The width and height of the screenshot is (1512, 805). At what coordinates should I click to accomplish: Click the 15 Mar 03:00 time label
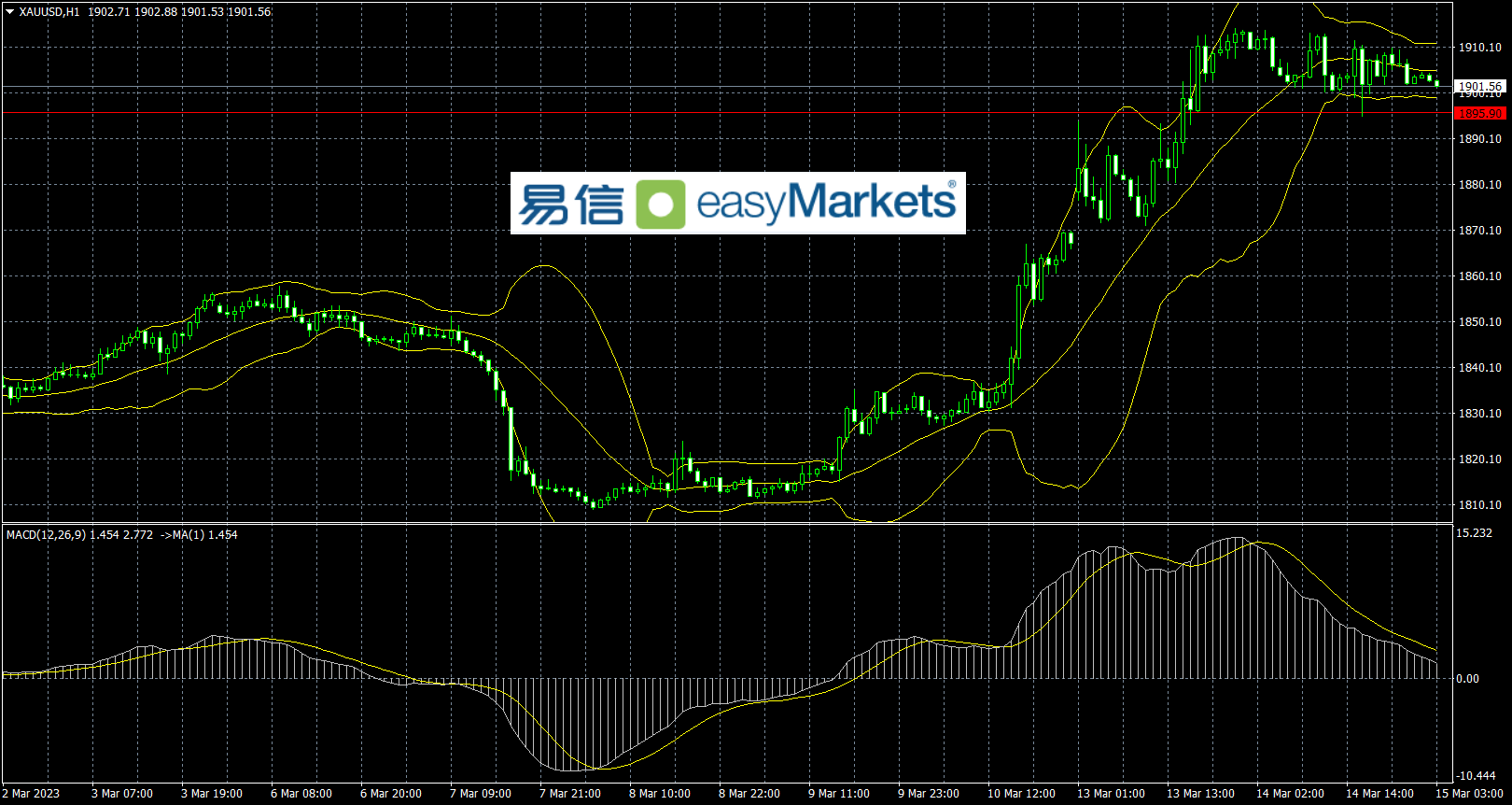tap(1470, 794)
